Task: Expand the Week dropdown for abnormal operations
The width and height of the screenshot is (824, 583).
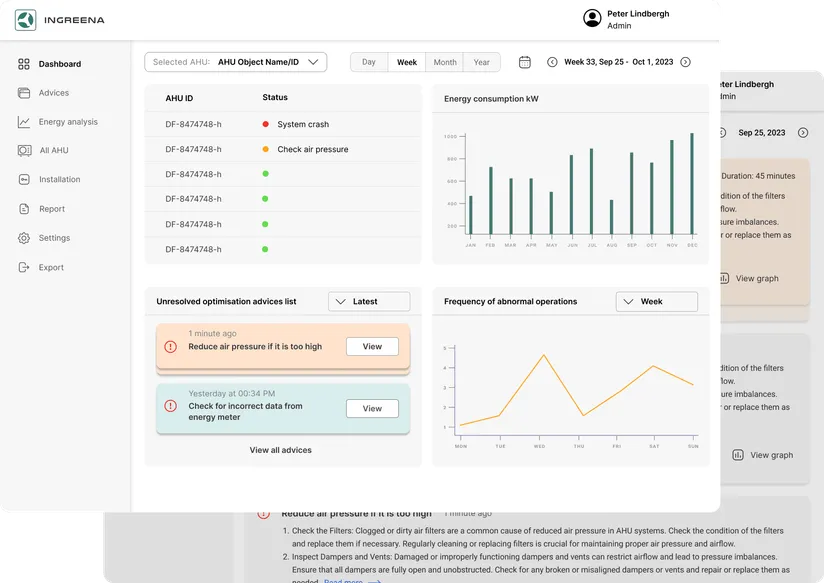Action: (x=656, y=301)
